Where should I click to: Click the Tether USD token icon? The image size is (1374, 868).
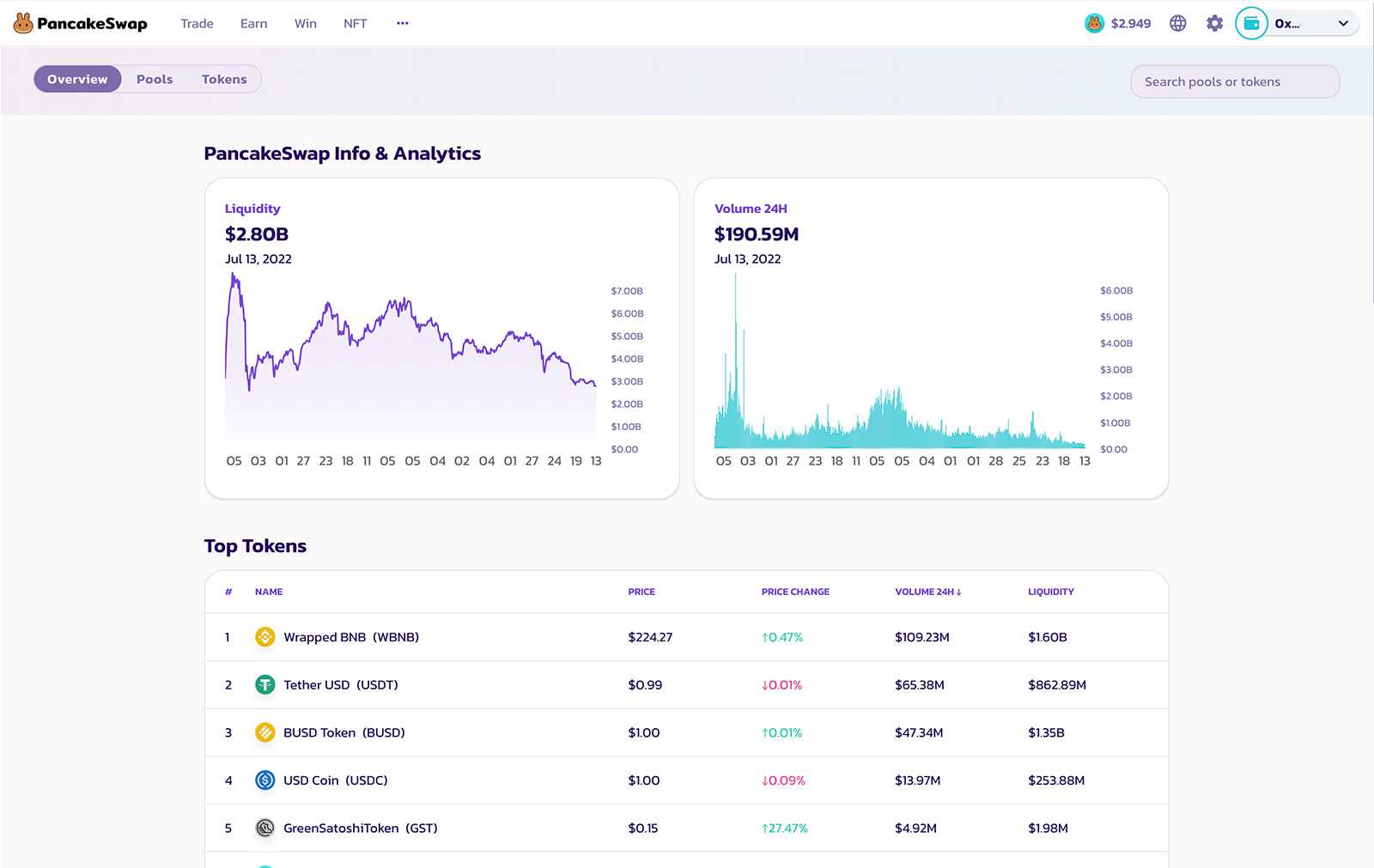click(265, 685)
